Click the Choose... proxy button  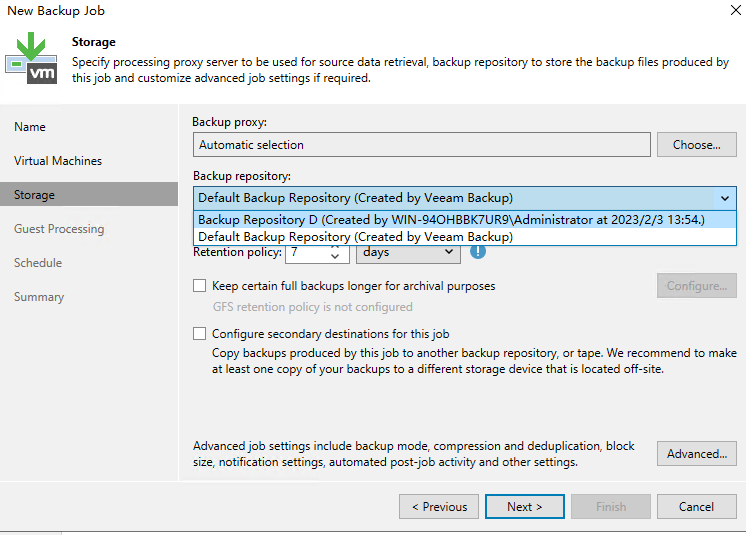pyautogui.click(x=697, y=145)
